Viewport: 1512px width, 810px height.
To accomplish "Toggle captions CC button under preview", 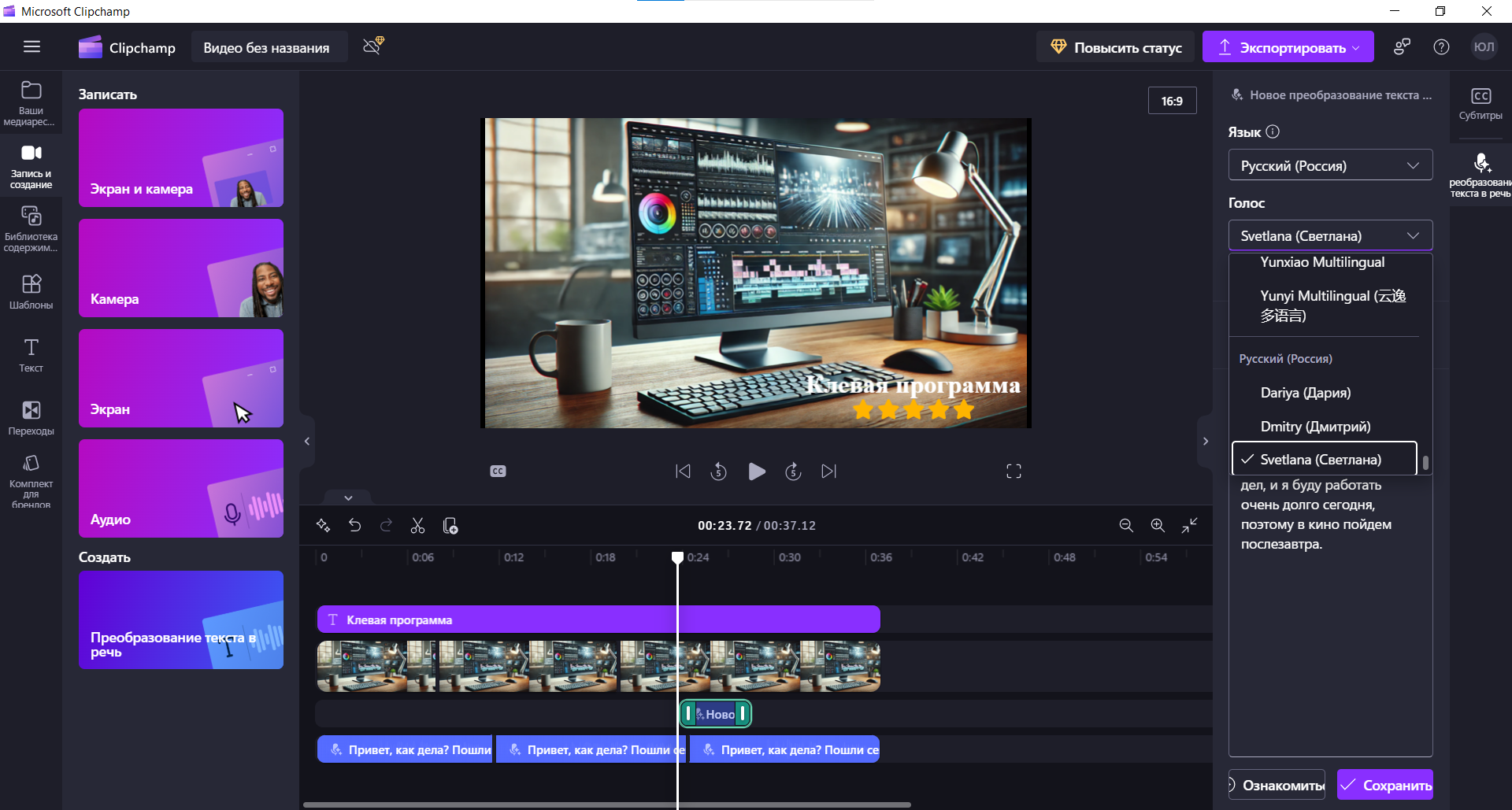I will 498,472.
